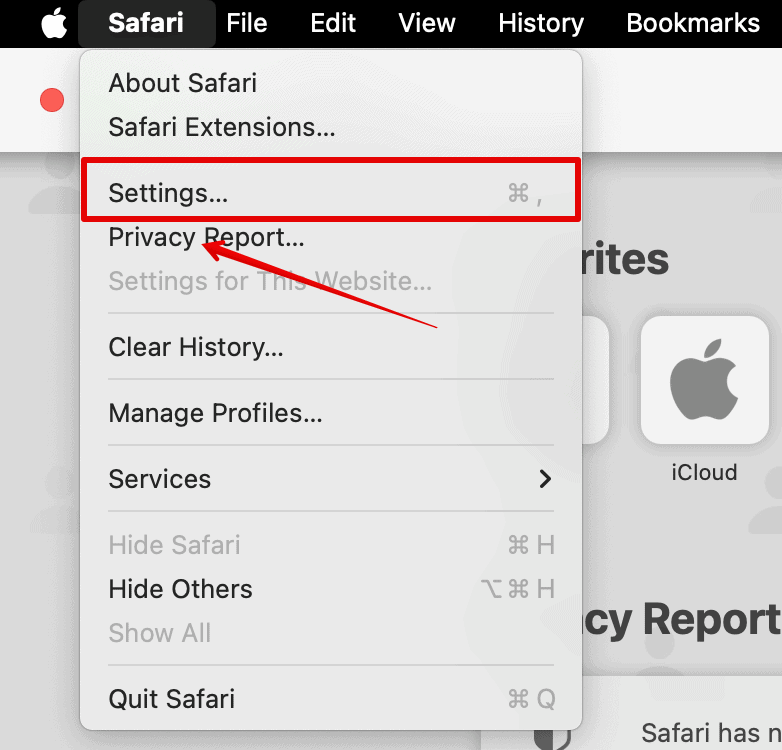
Task: Click Settings for This Website… entry
Action: click(x=270, y=281)
